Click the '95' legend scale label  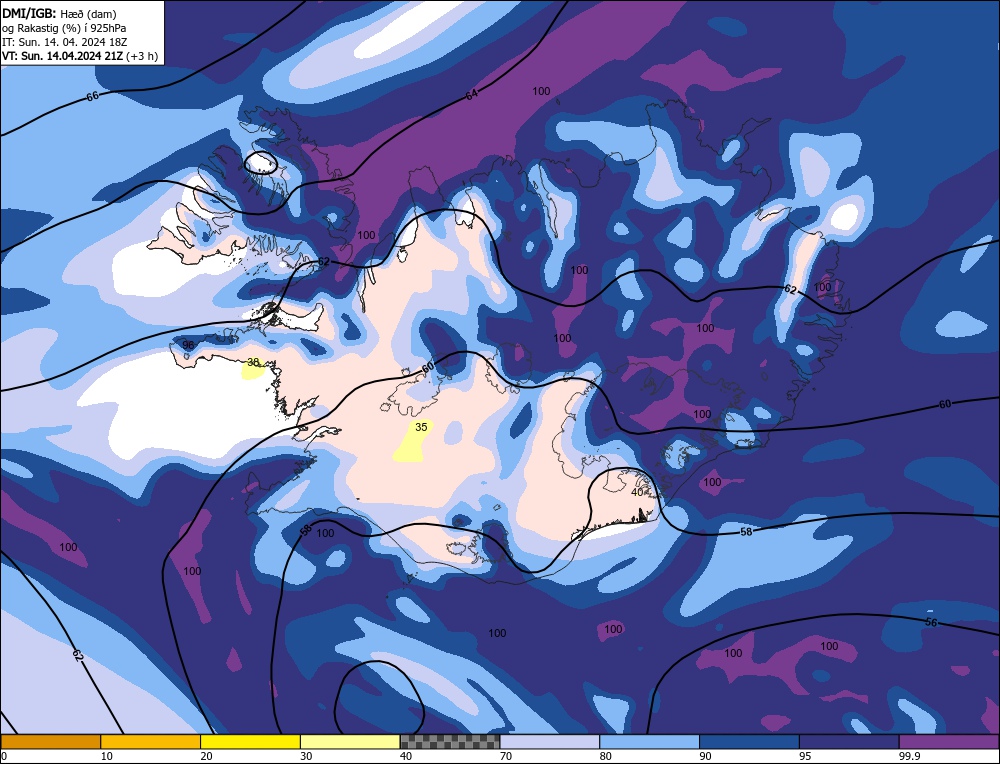point(805,756)
